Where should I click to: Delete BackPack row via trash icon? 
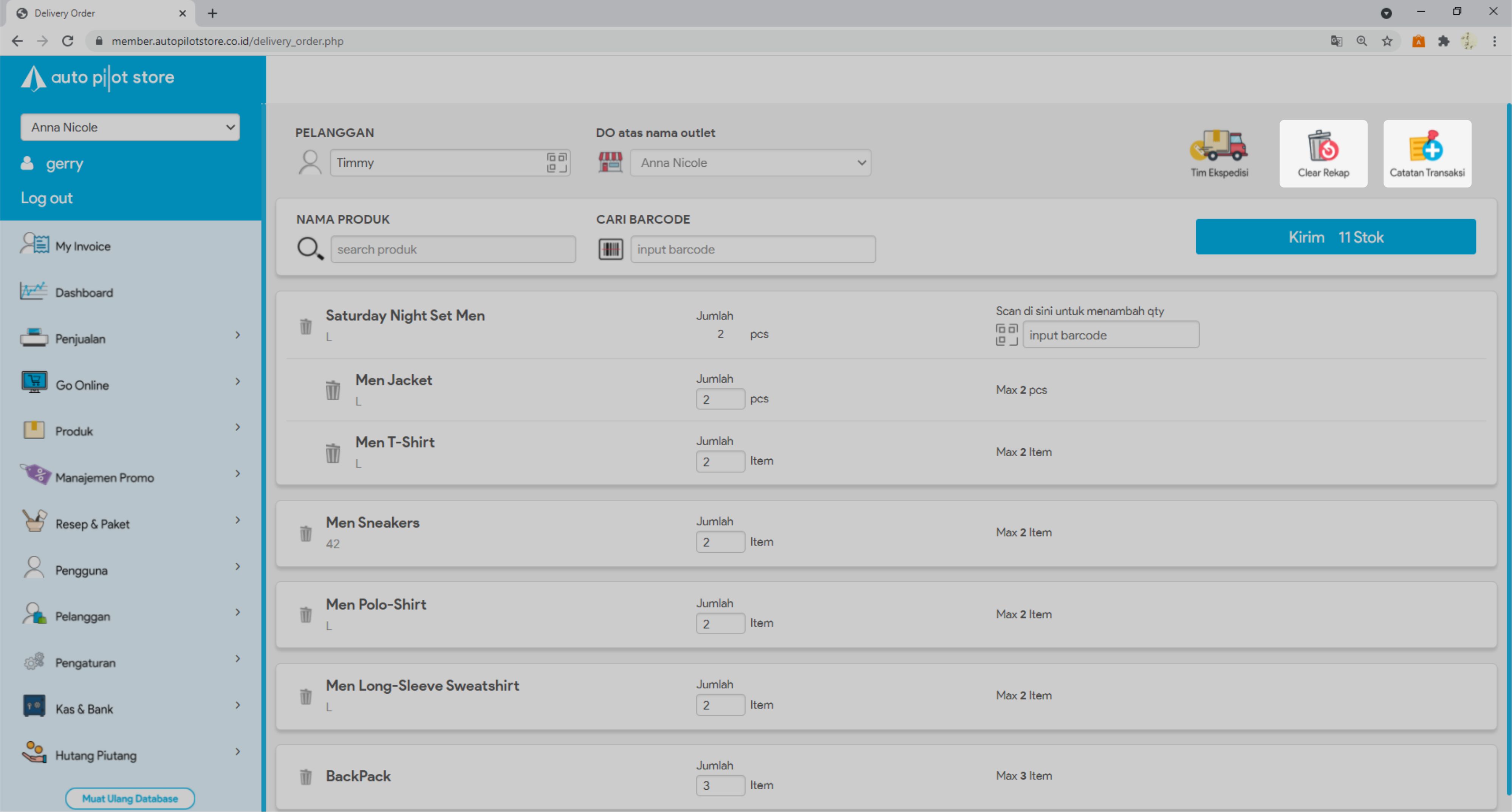(x=306, y=776)
